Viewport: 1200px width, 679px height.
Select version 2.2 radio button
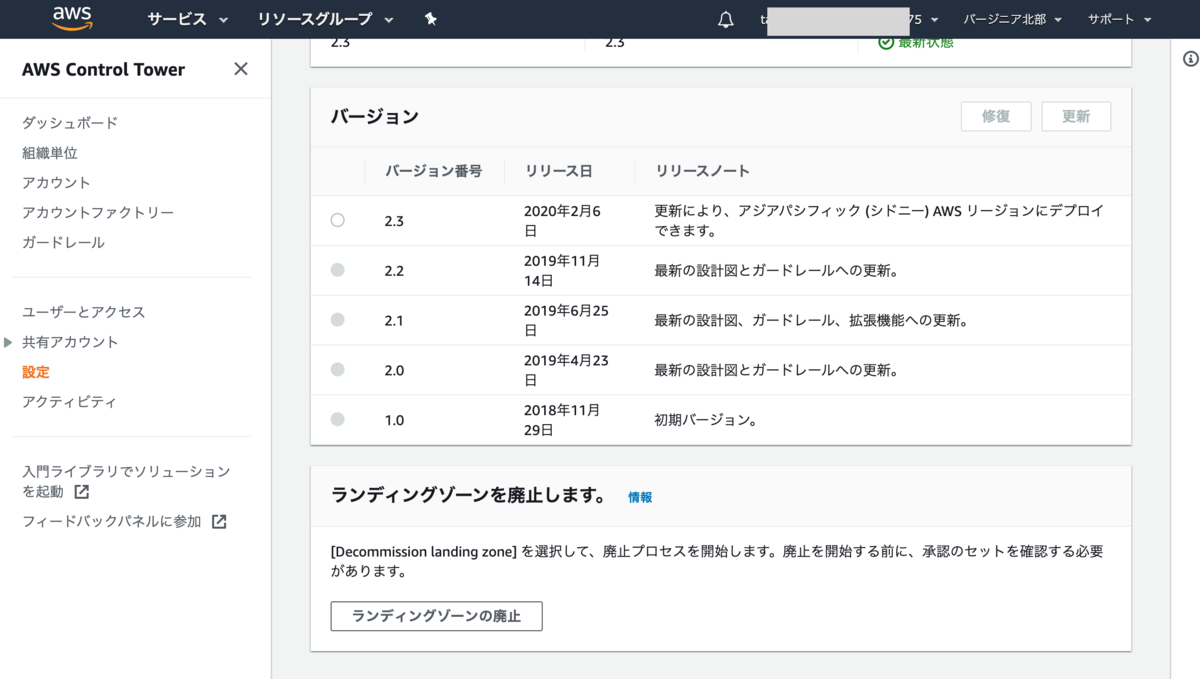(337, 270)
